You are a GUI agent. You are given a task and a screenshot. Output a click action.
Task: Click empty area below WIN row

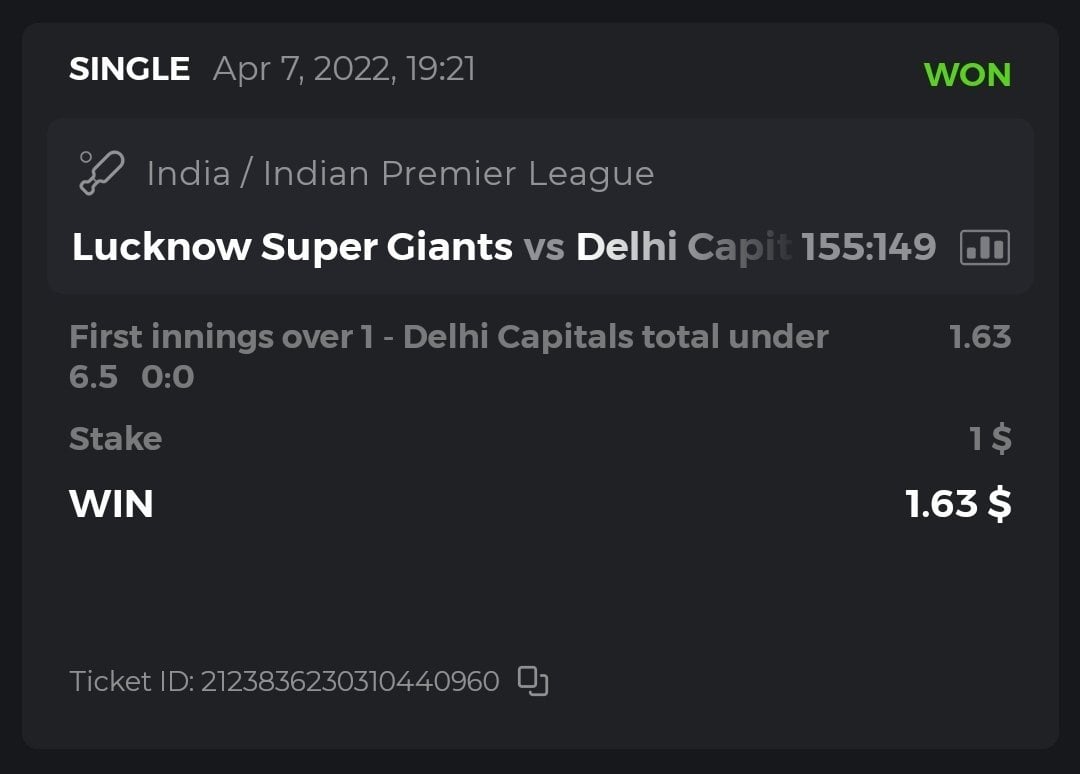pyautogui.click(x=540, y=590)
